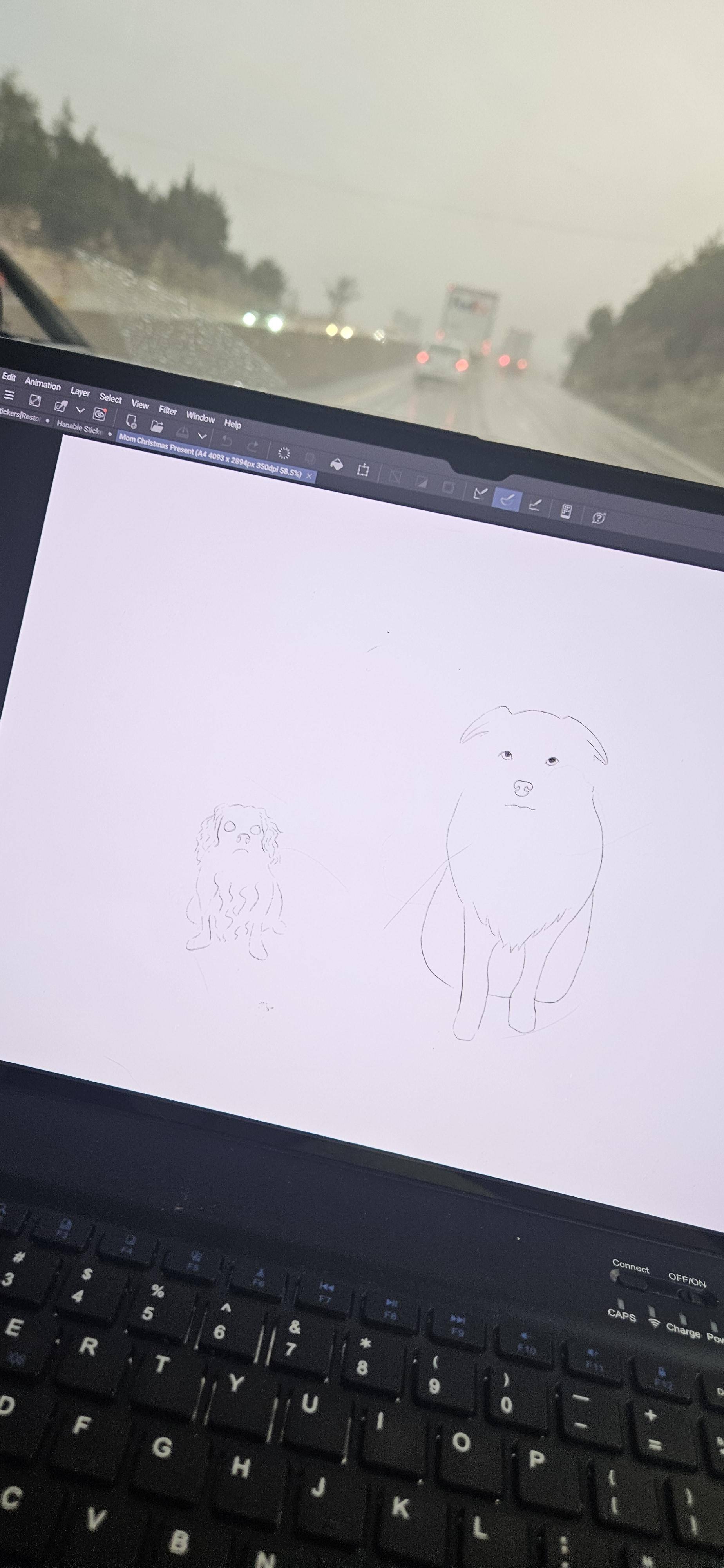Close the Mom Christmas Present tab

coord(309,476)
